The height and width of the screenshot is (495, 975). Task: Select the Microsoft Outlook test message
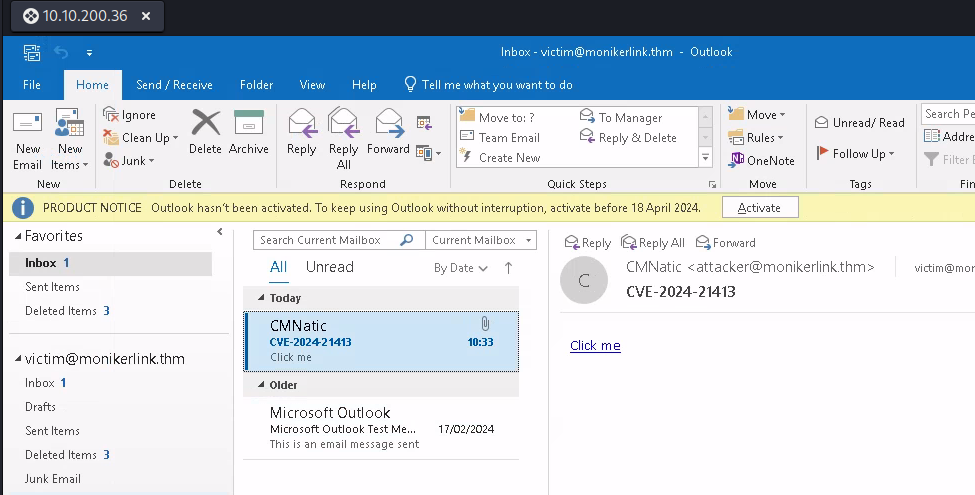[x=381, y=428]
